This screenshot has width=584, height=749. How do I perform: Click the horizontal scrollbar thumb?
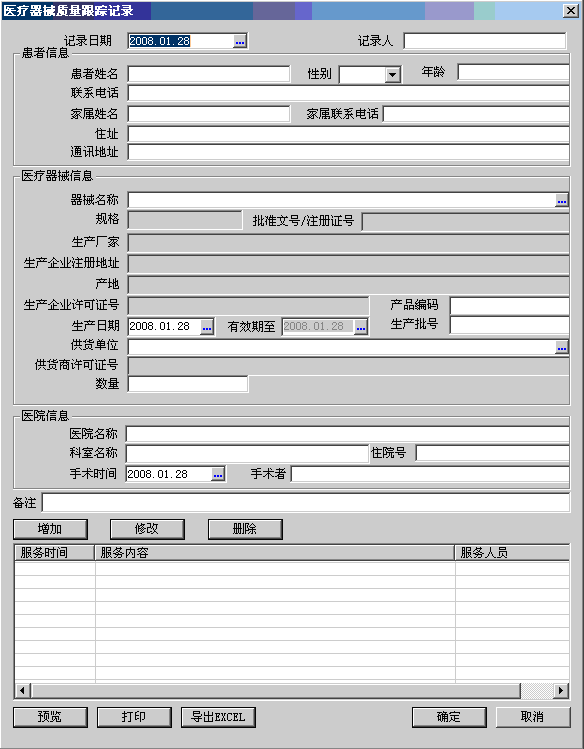click(275, 690)
